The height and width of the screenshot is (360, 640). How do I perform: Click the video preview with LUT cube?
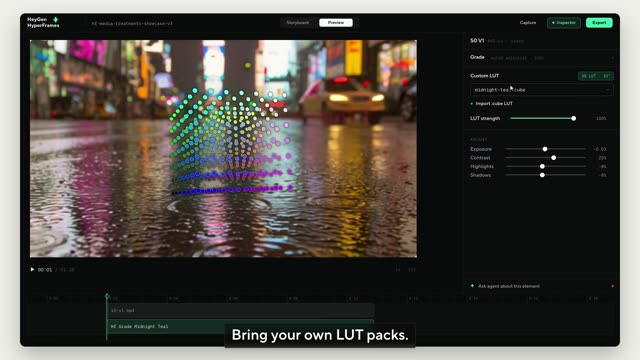click(x=223, y=149)
